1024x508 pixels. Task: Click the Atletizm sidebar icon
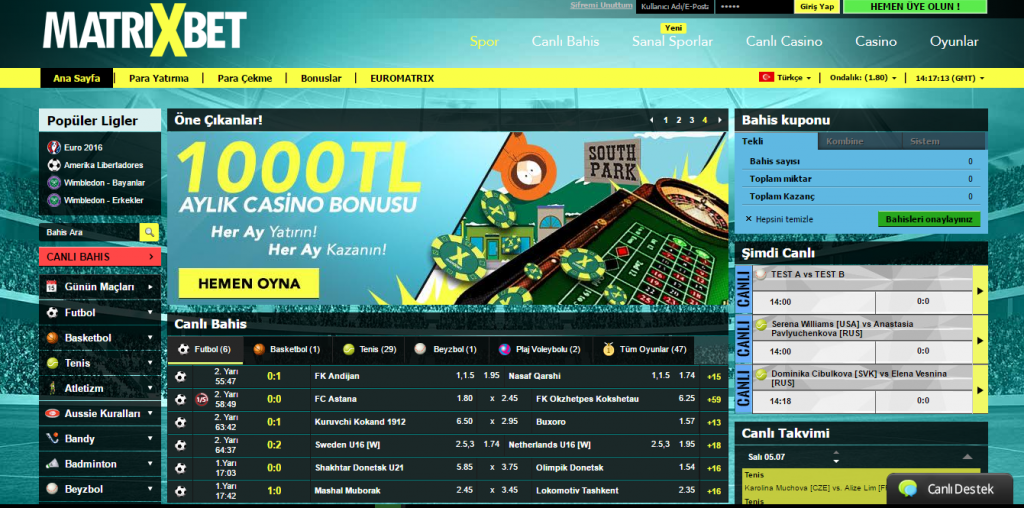(52, 389)
